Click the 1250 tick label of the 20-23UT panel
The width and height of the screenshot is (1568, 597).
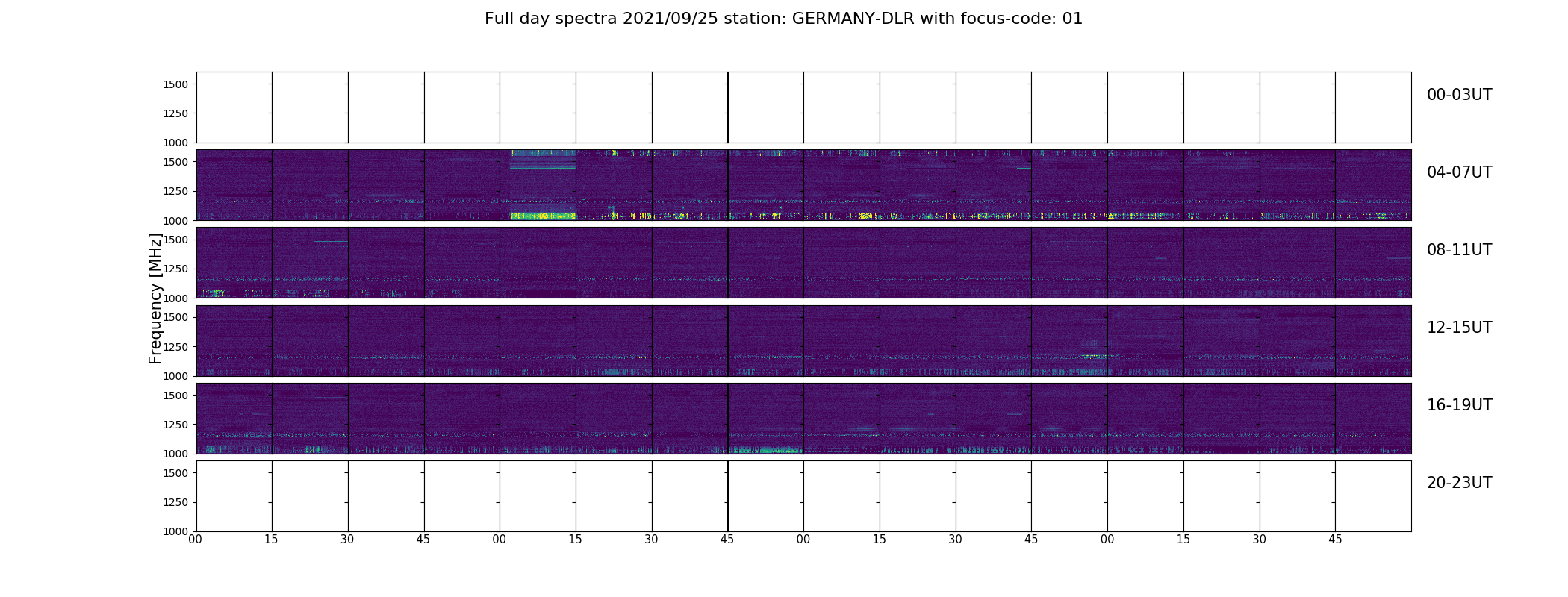(x=175, y=501)
